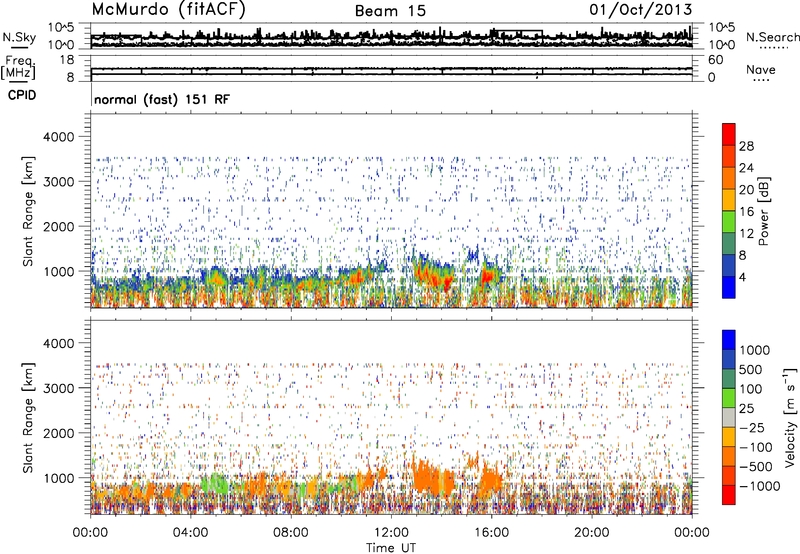Viewport: 800px width, 554px height.
Task: Click the N.Search dotted line legend sample
Action: click(x=774, y=48)
